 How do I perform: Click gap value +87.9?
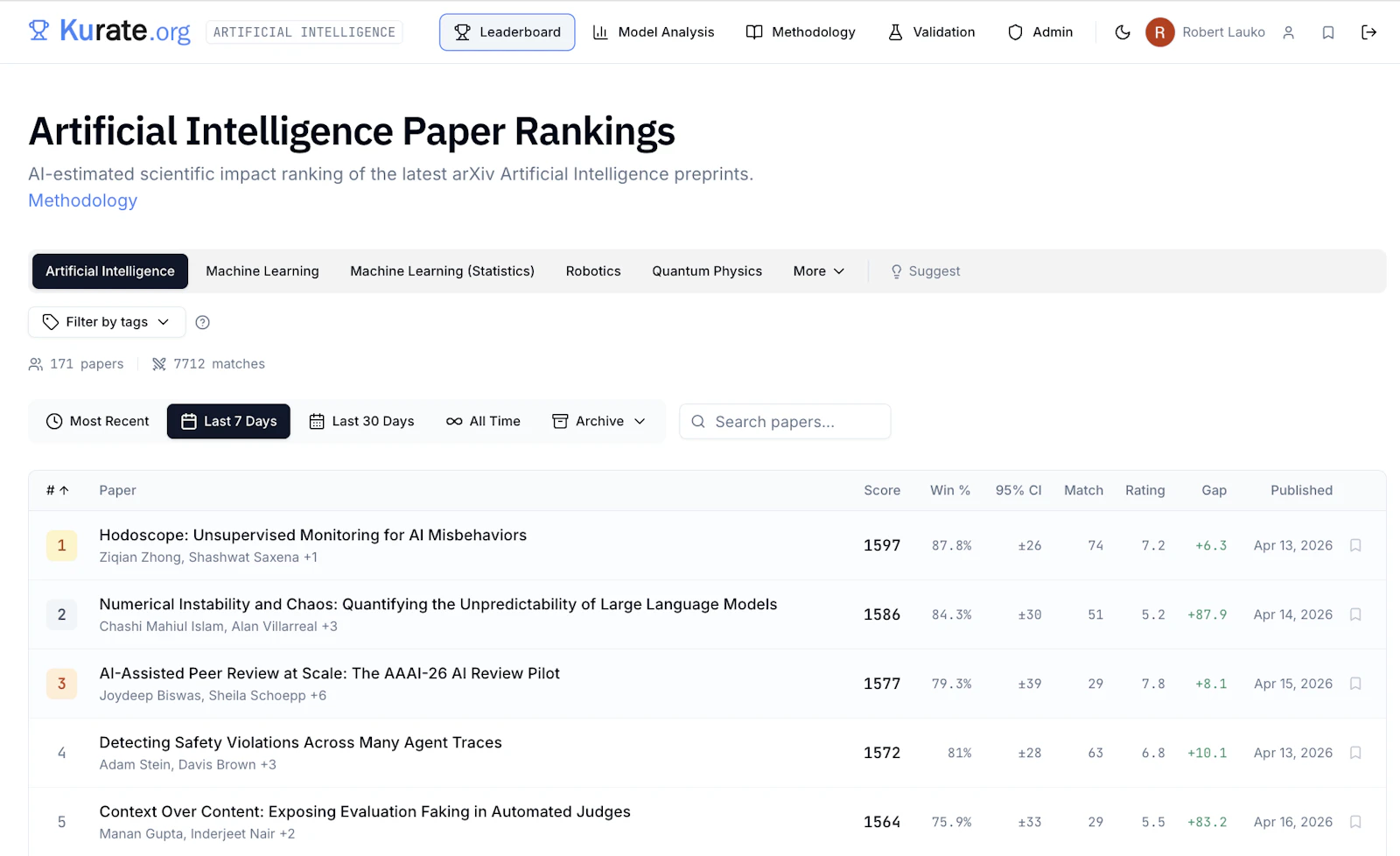pos(1207,614)
